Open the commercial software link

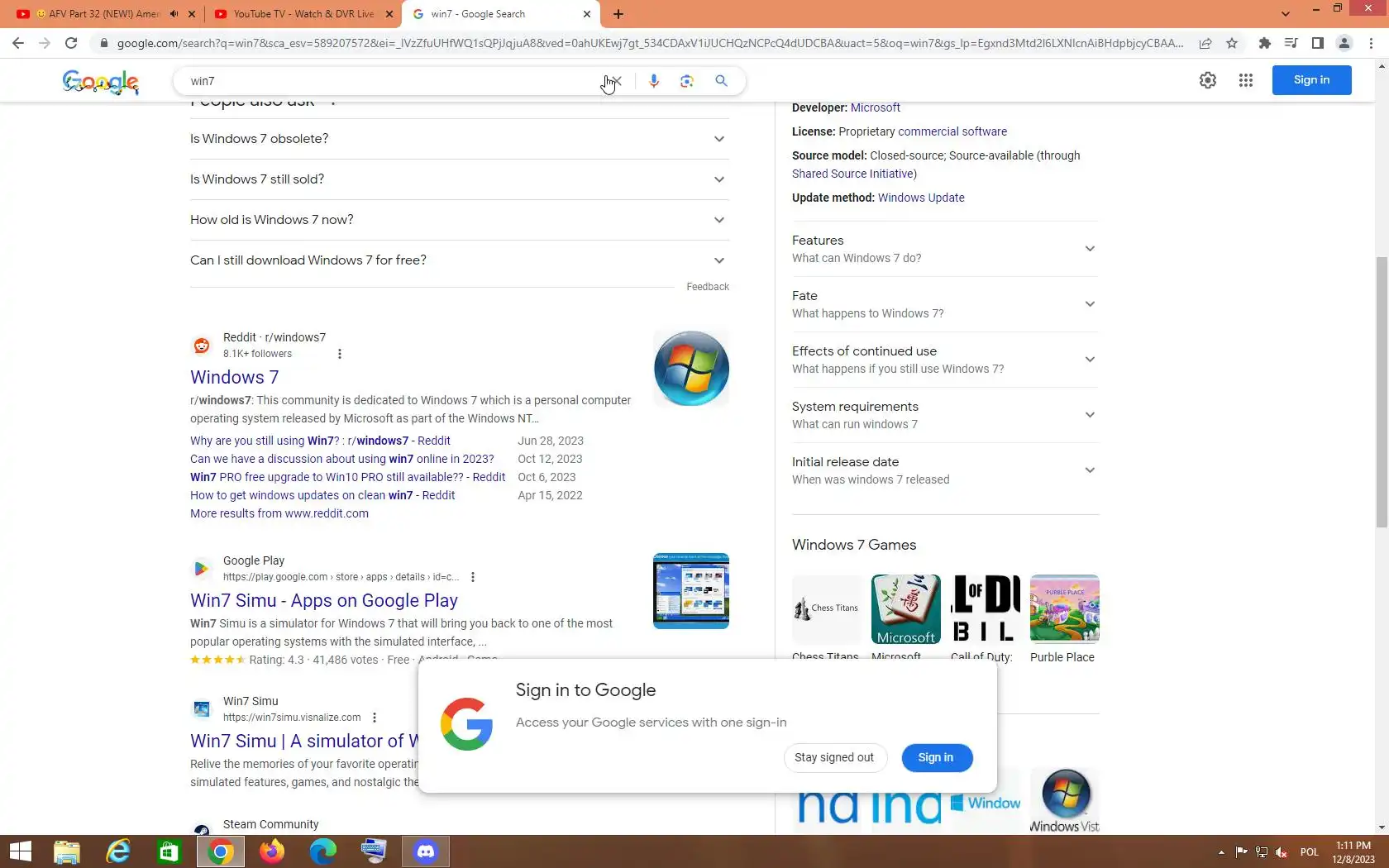[x=952, y=131]
